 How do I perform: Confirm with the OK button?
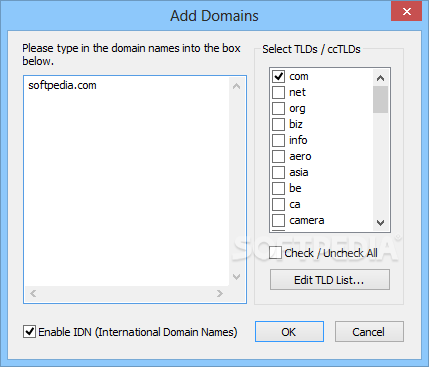(289, 332)
